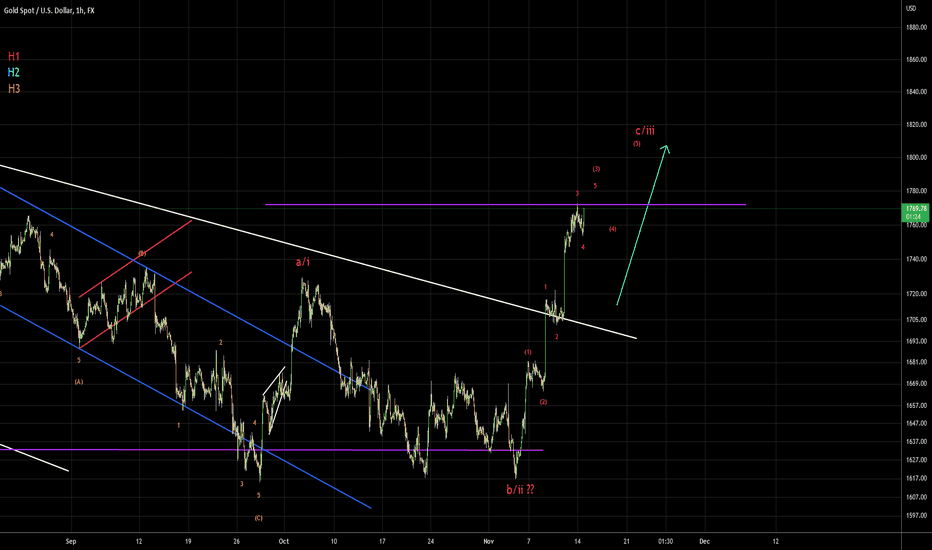Screen dimensions: 932x550
Task: Click the 24 date on time axis
Action: click(x=431, y=541)
